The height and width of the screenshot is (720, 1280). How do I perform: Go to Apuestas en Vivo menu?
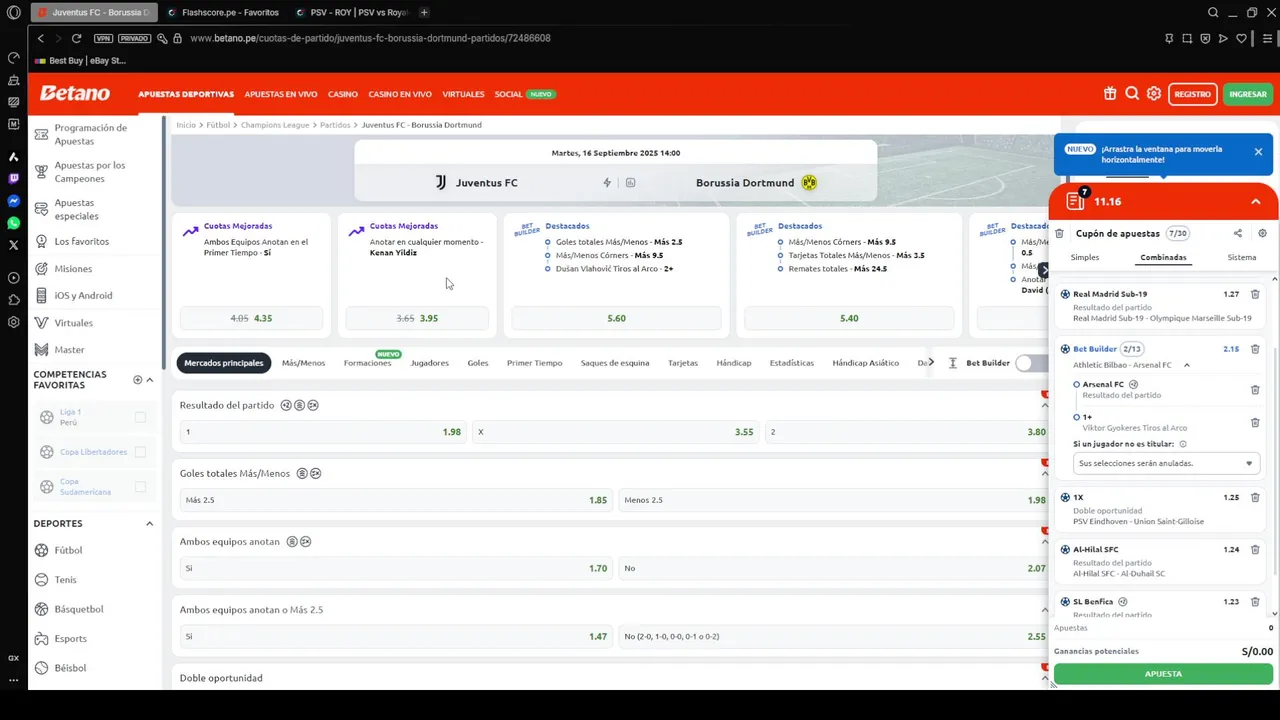tap(281, 94)
